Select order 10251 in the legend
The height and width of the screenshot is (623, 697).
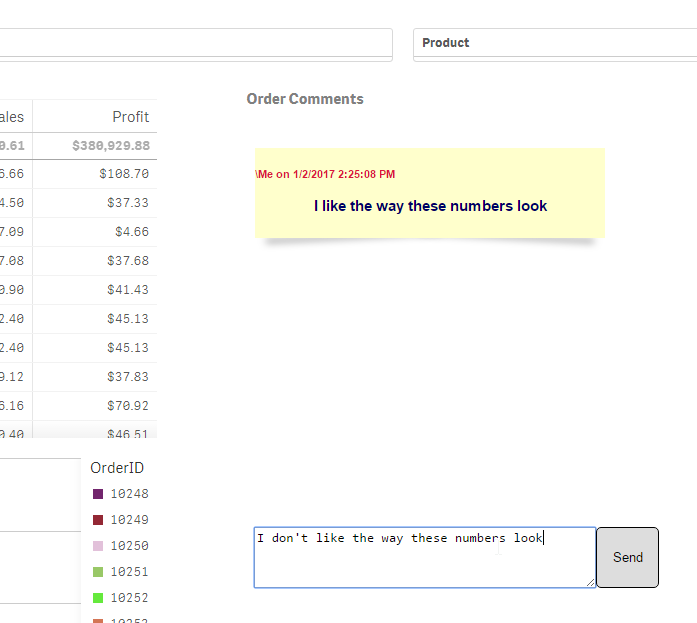pos(129,572)
